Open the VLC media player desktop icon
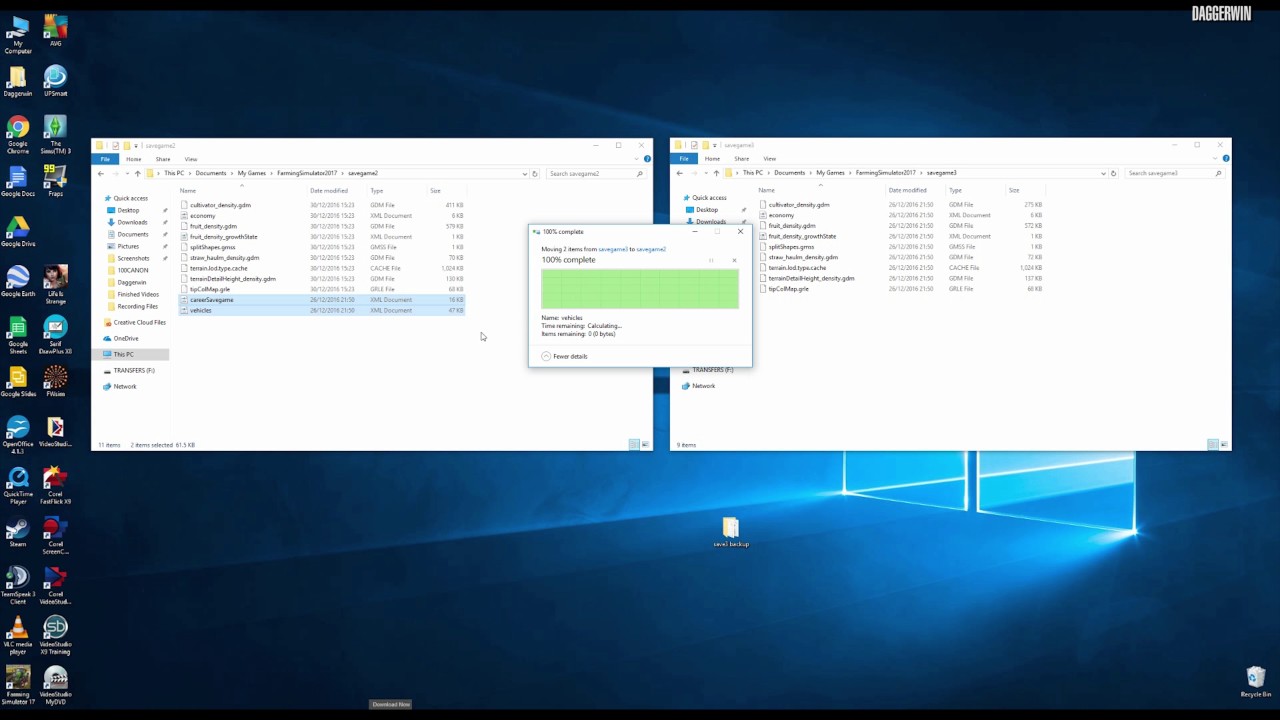The image size is (1280, 720). point(18,635)
